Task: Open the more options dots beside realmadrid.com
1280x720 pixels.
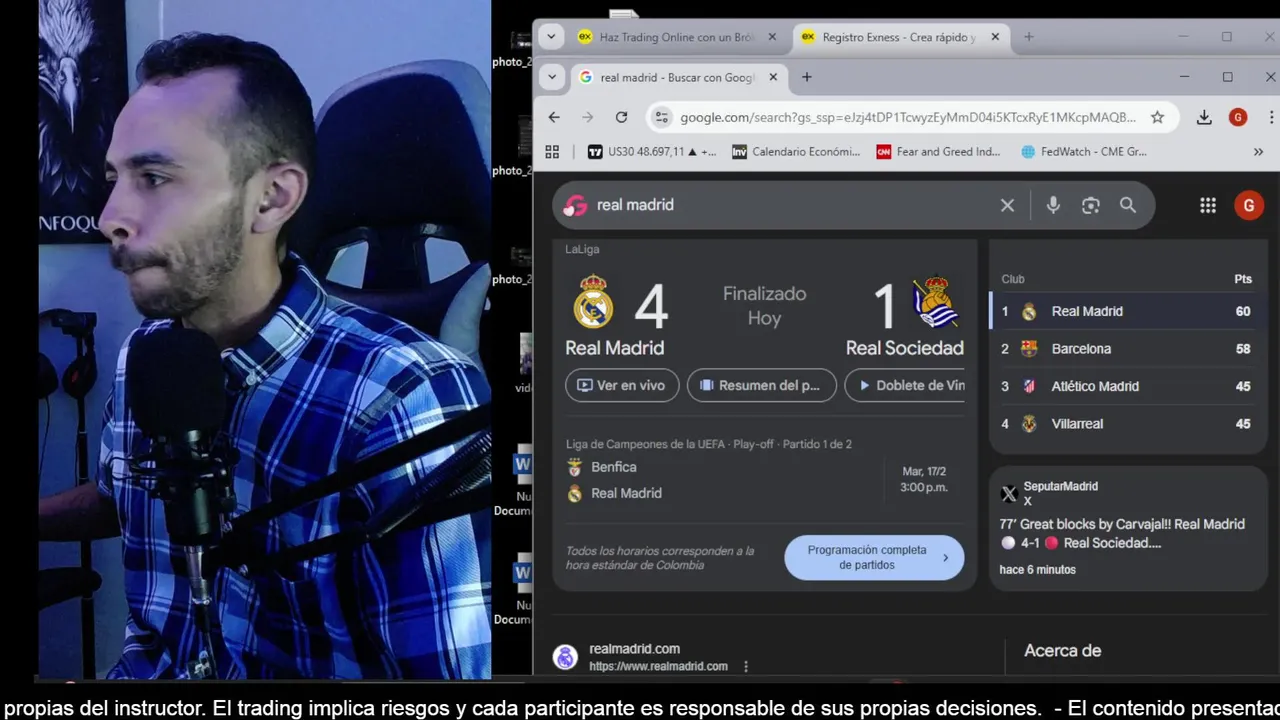Action: 745,666
